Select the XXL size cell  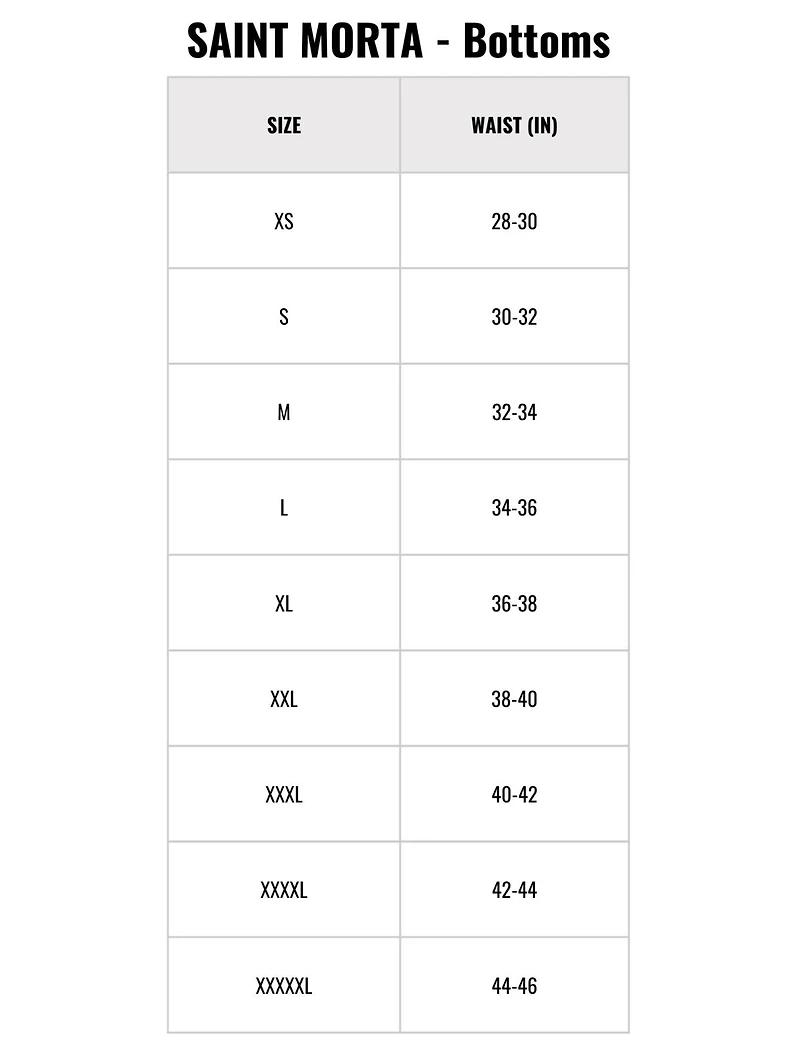point(284,699)
